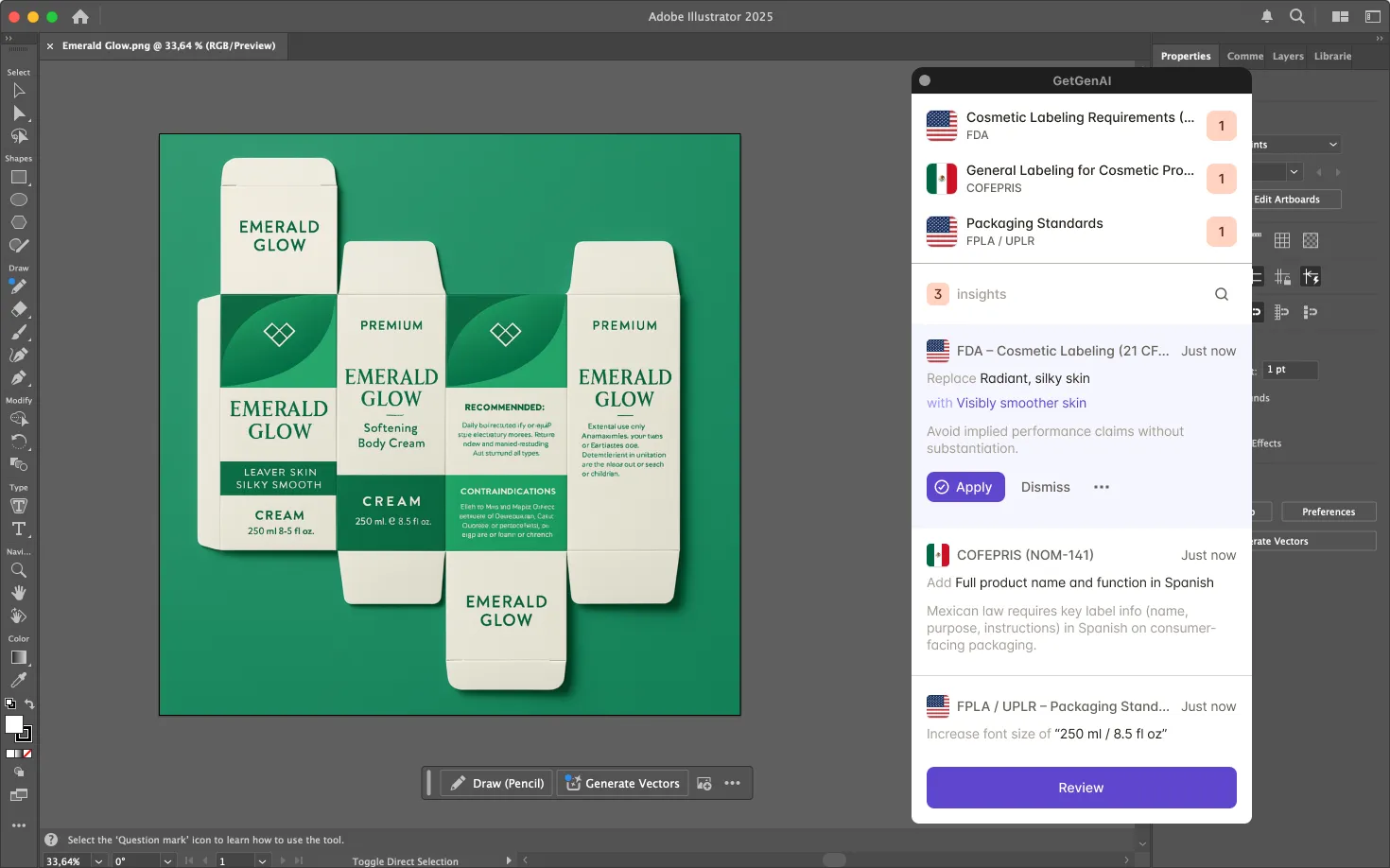This screenshot has height=868, width=1390.
Task: Toggle Show Grid in the Properties panel
Action: 1282,240
